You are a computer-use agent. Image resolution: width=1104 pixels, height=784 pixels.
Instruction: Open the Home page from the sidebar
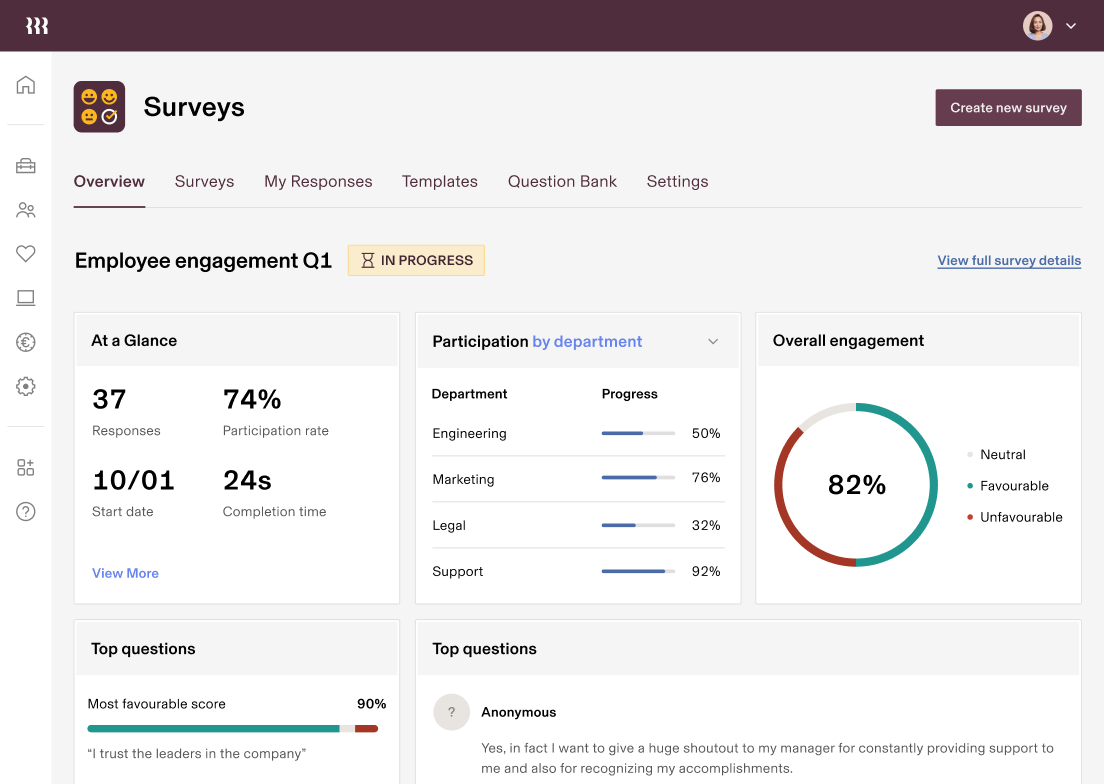click(x=26, y=84)
